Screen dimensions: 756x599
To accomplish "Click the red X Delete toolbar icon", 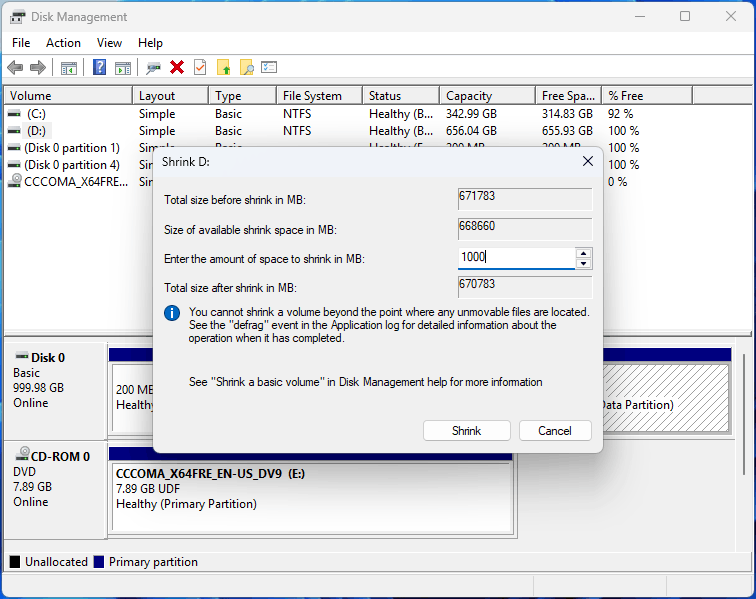I will (x=177, y=67).
